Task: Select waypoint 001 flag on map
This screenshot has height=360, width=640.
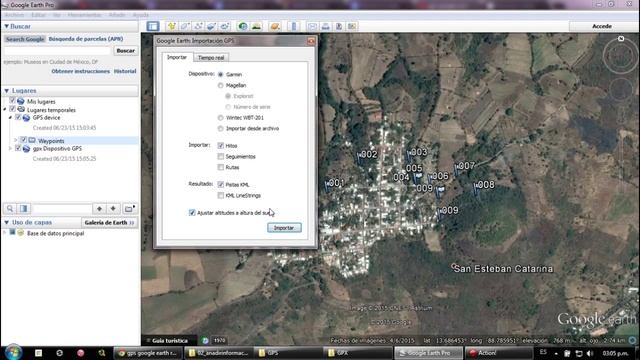Action: click(327, 186)
